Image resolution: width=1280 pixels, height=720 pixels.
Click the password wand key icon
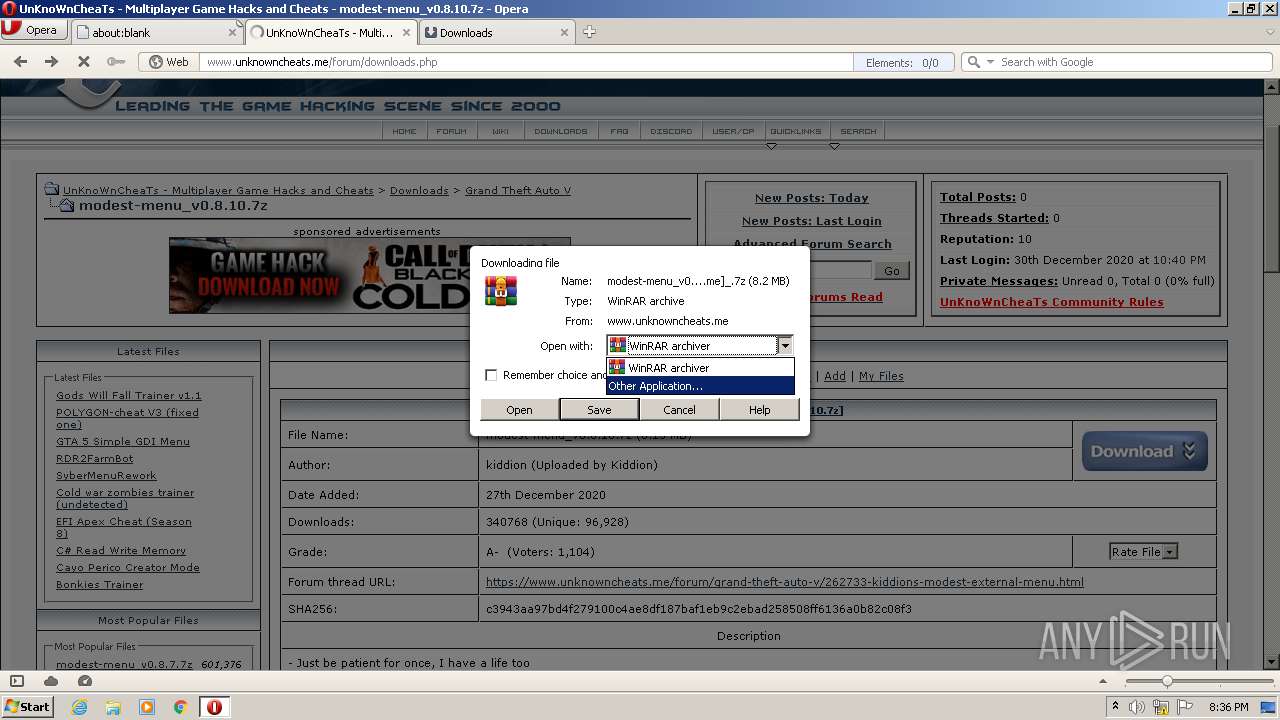coord(116,62)
